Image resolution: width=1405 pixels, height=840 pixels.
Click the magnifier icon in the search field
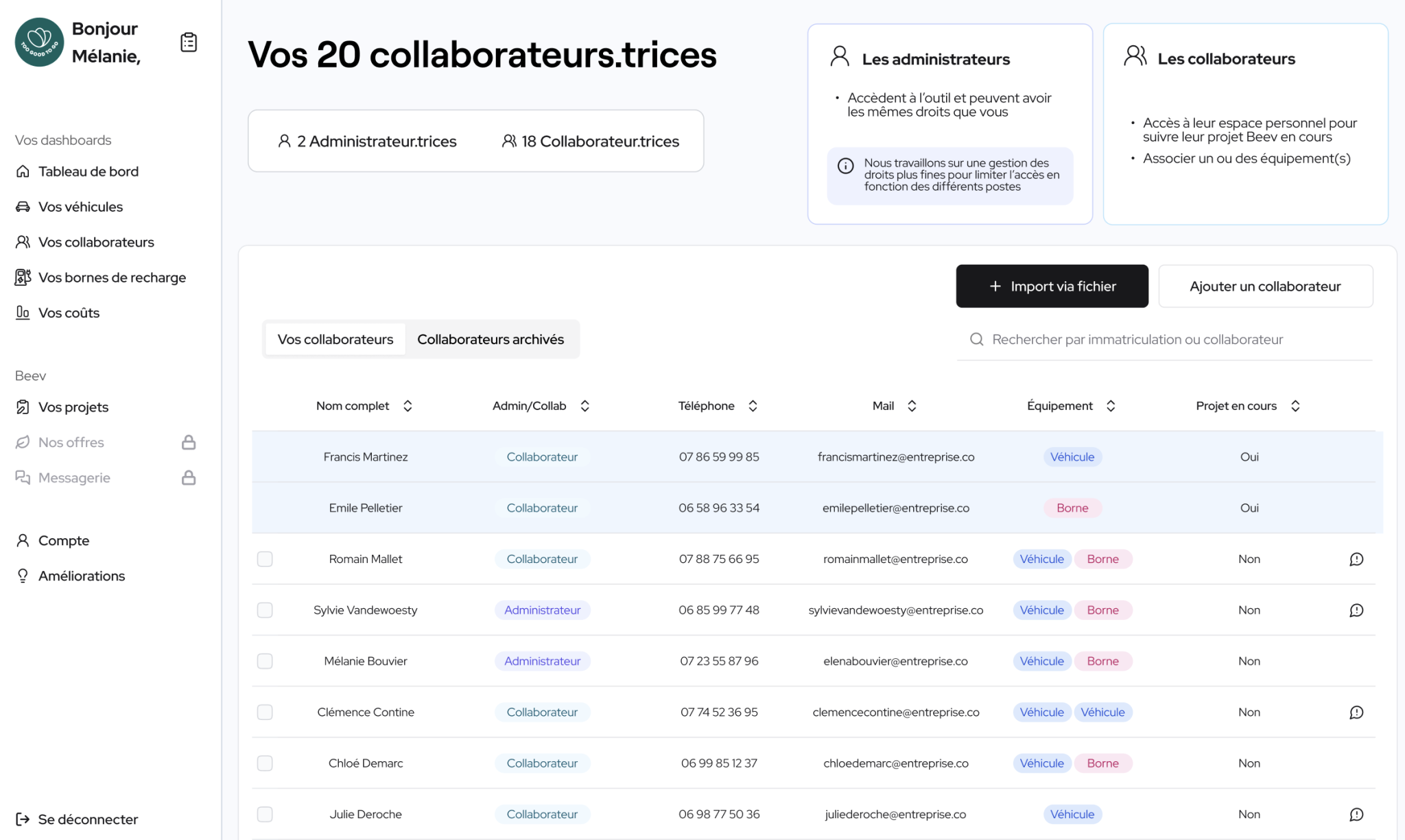[x=976, y=339]
